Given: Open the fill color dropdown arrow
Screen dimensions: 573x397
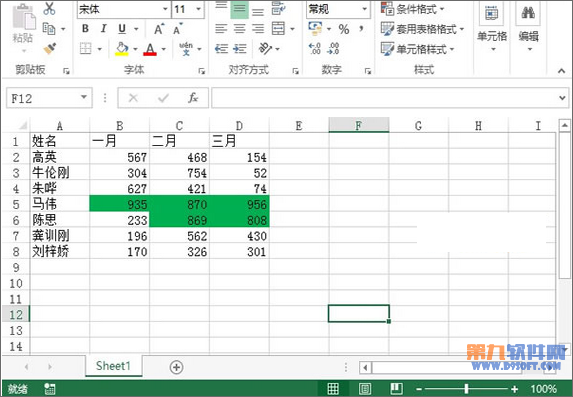Looking at the screenshot, I should (x=135, y=49).
